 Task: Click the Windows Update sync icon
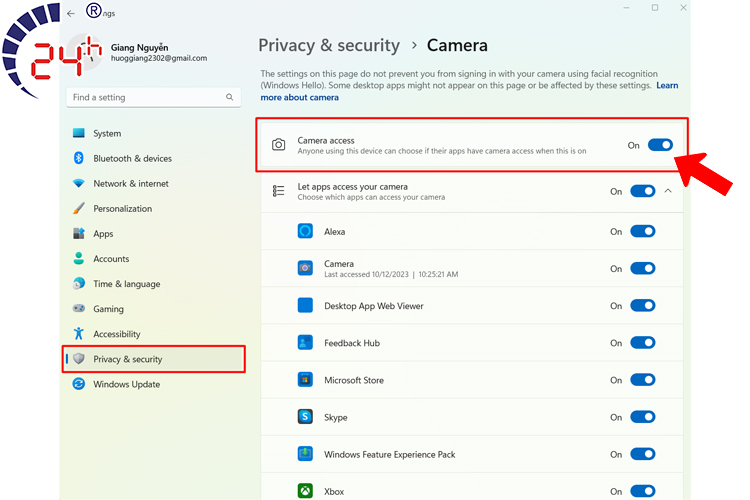pyautogui.click(x=79, y=384)
